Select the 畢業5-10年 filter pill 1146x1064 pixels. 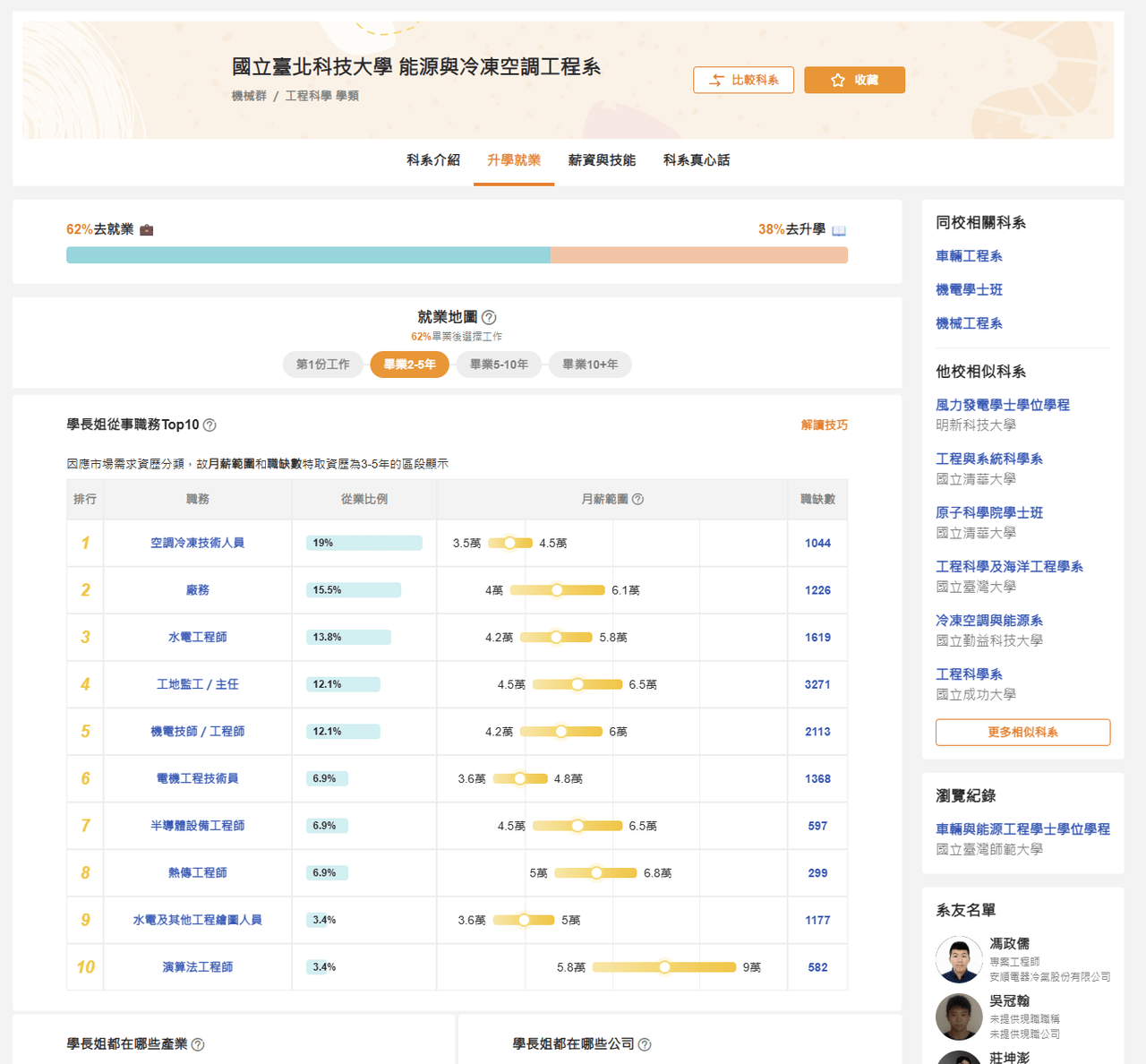[x=499, y=365]
